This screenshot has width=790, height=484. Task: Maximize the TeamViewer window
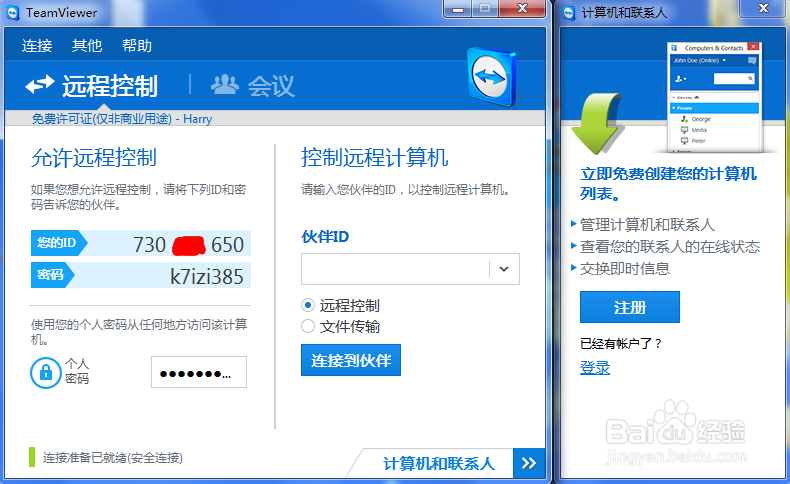(x=485, y=9)
